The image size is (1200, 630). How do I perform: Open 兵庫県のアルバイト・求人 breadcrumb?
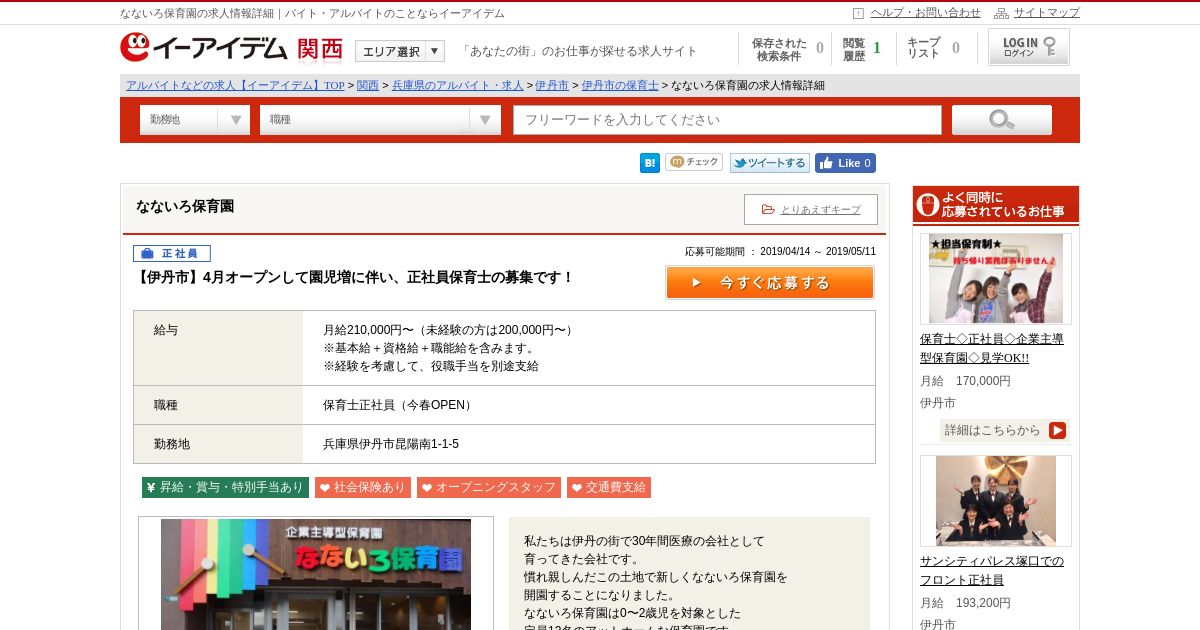[x=458, y=85]
